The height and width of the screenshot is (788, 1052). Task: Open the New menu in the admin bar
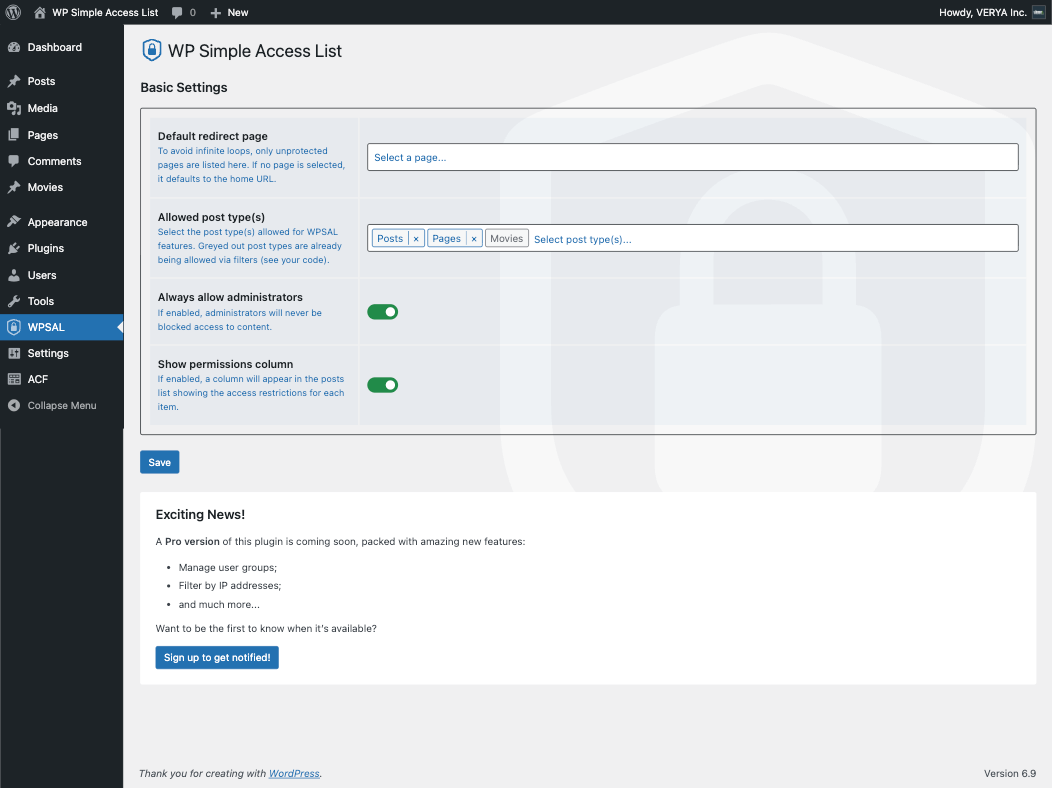pos(228,12)
